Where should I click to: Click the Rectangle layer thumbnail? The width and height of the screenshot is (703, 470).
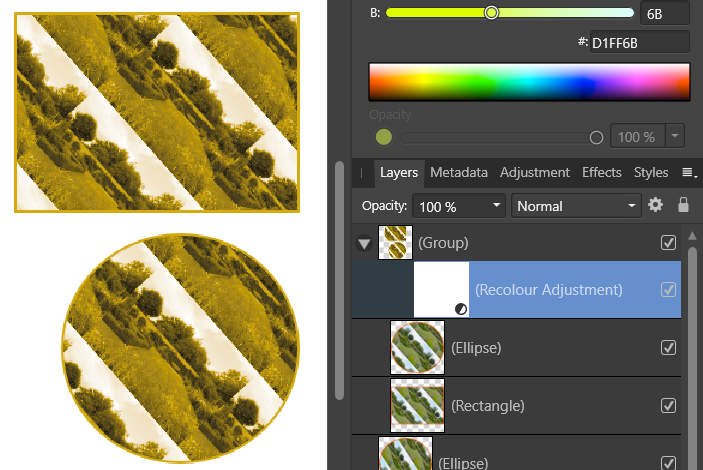417,405
